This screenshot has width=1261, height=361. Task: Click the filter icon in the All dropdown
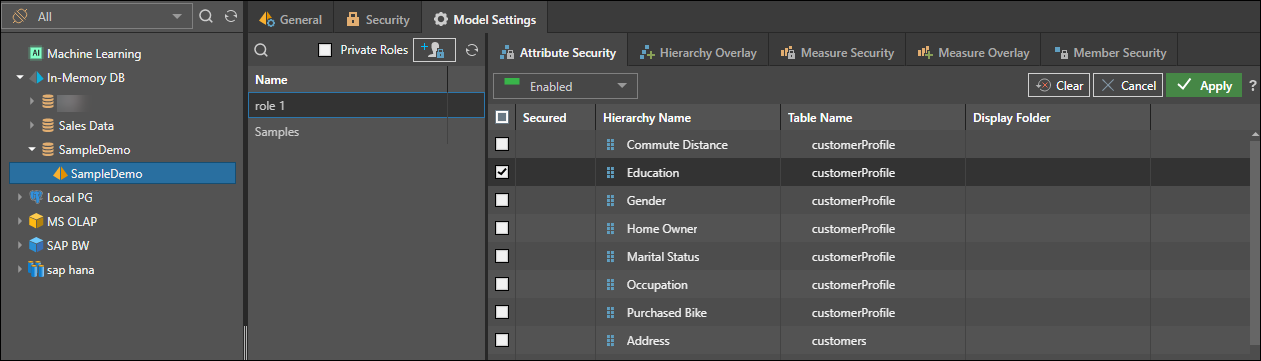[x=20, y=17]
